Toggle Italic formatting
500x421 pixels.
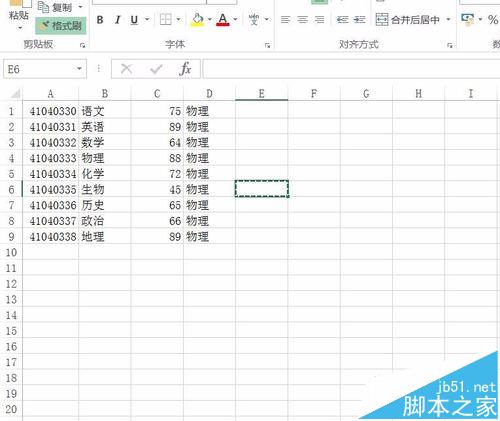click(117, 20)
